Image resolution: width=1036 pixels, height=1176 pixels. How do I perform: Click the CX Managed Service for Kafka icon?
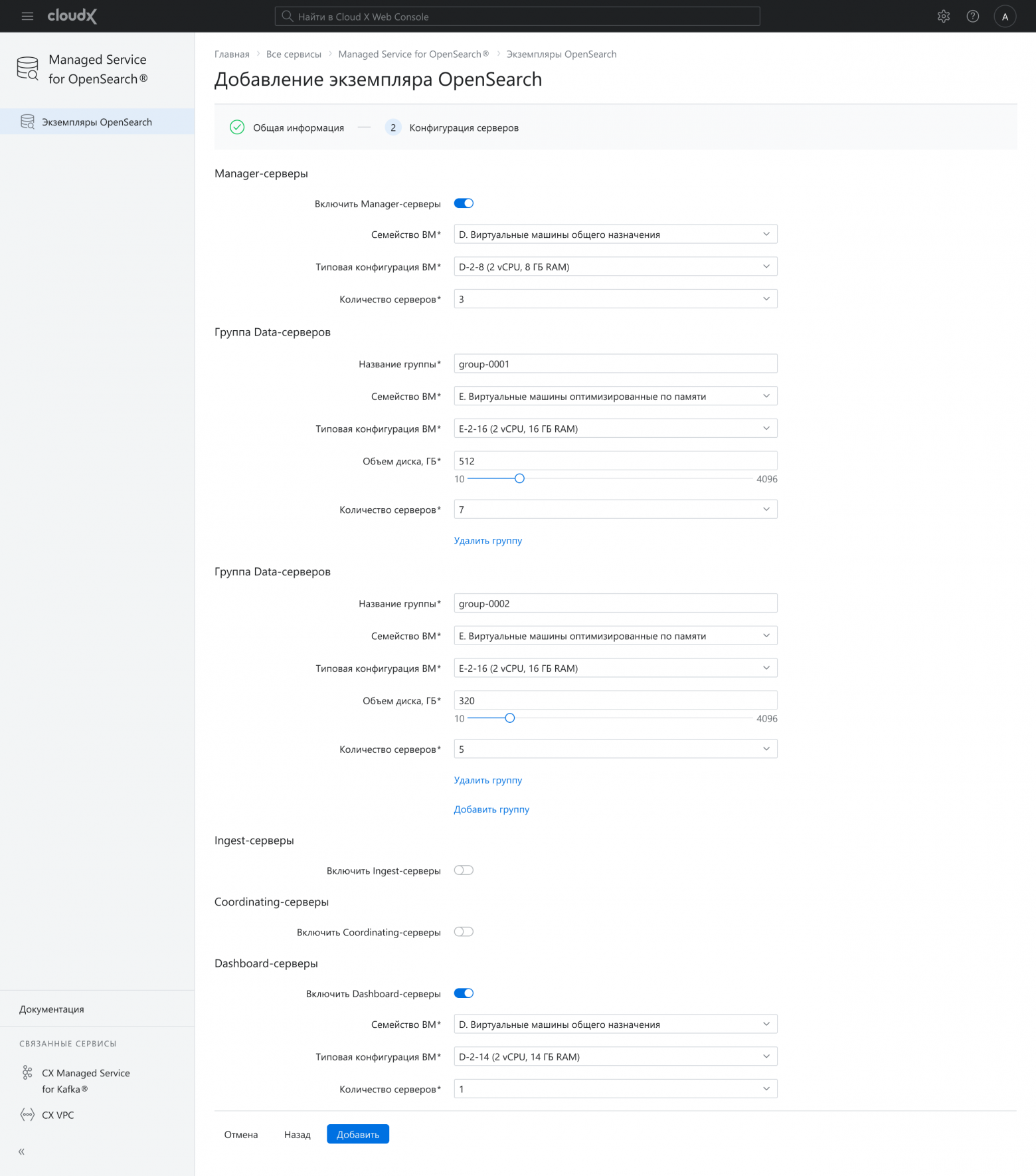tap(27, 1072)
